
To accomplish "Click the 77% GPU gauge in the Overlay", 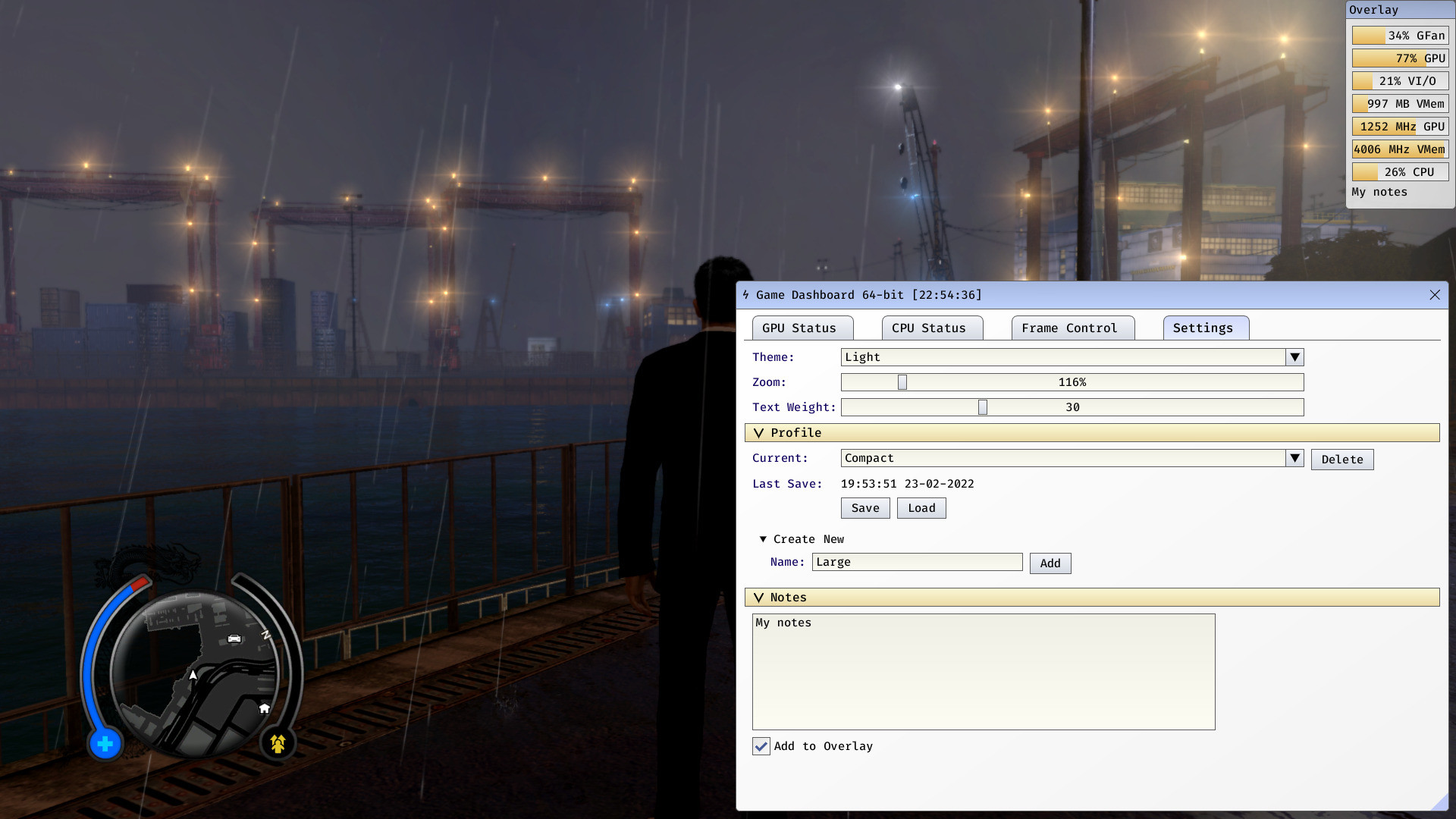I will 1400,58.
